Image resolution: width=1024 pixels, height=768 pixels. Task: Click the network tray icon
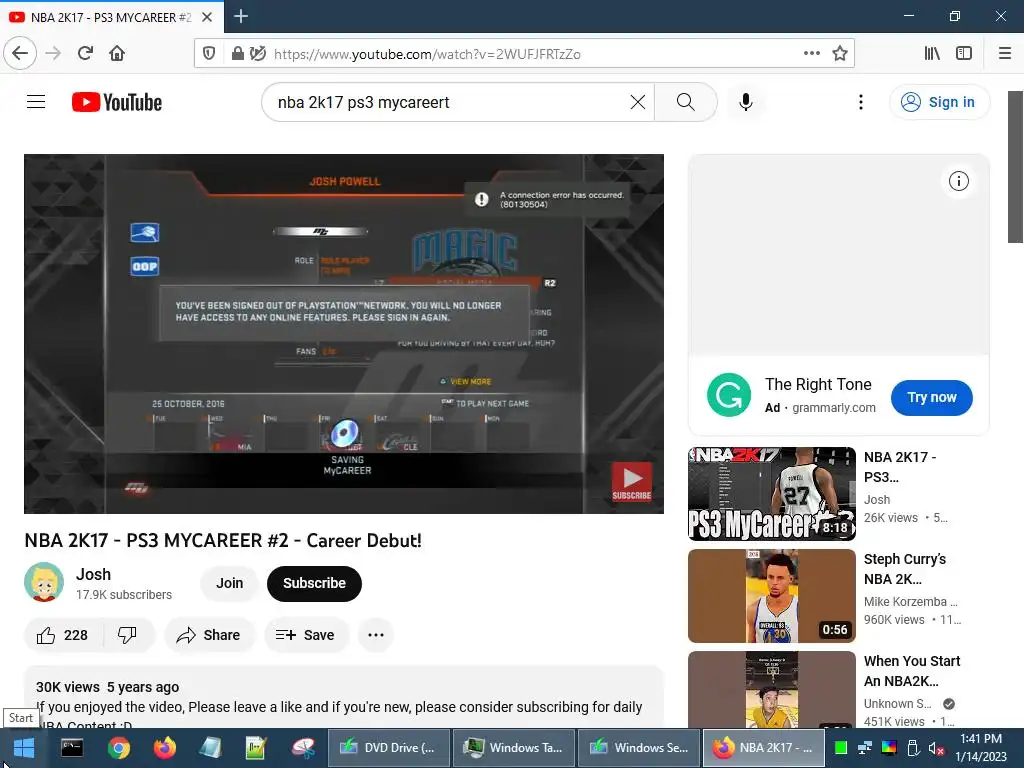click(x=865, y=748)
